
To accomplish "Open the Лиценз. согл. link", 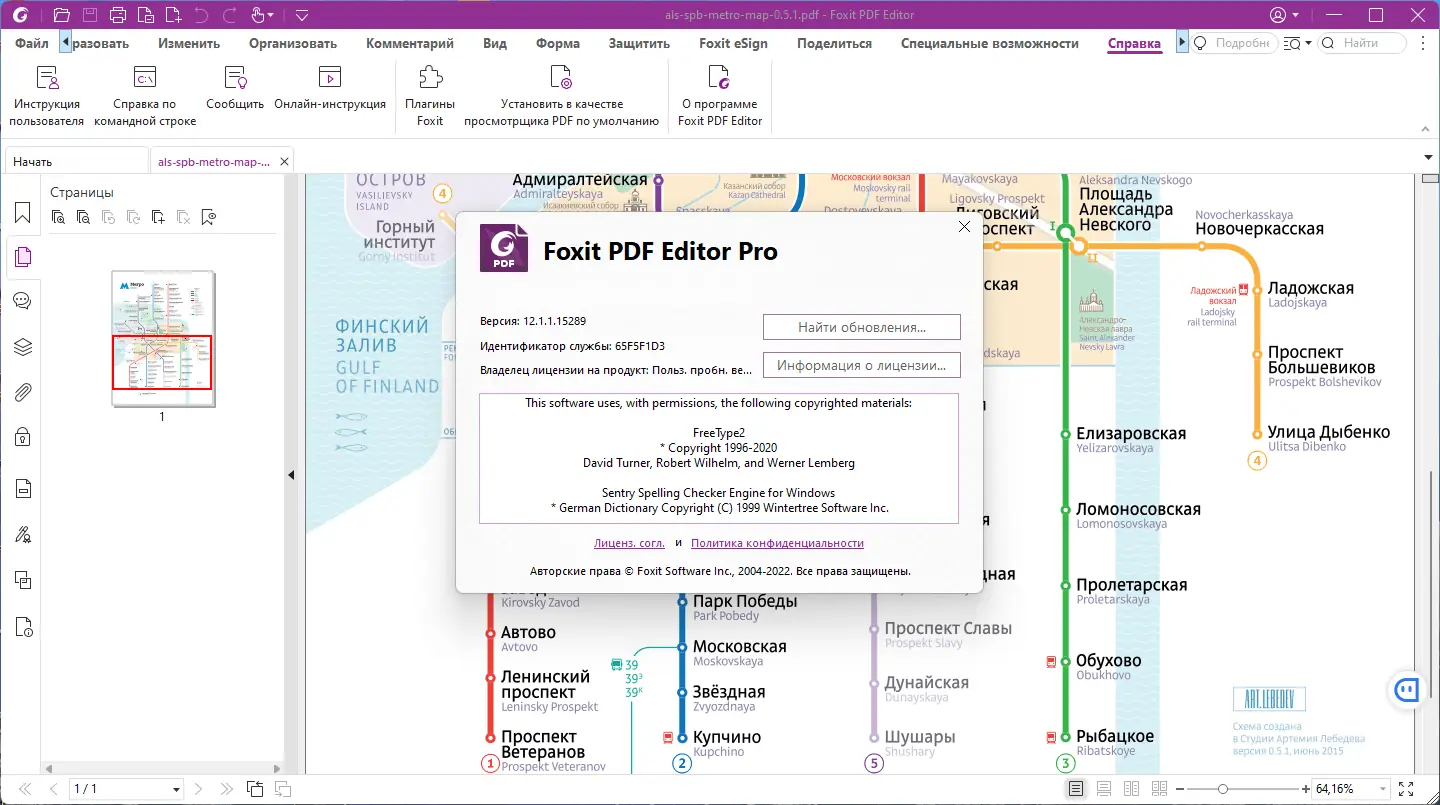I will pos(629,543).
